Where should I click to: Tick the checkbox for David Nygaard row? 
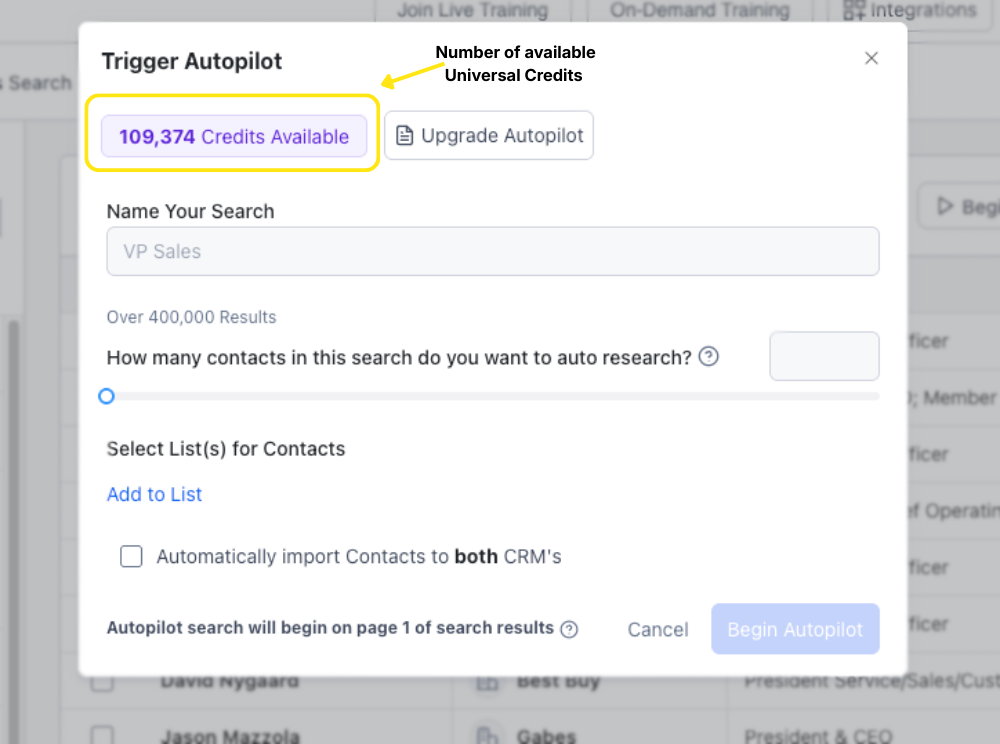pyautogui.click(x=103, y=684)
